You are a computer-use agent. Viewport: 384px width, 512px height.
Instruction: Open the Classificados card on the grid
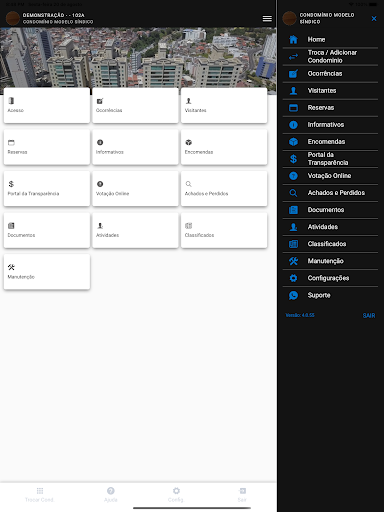[x=224, y=230]
